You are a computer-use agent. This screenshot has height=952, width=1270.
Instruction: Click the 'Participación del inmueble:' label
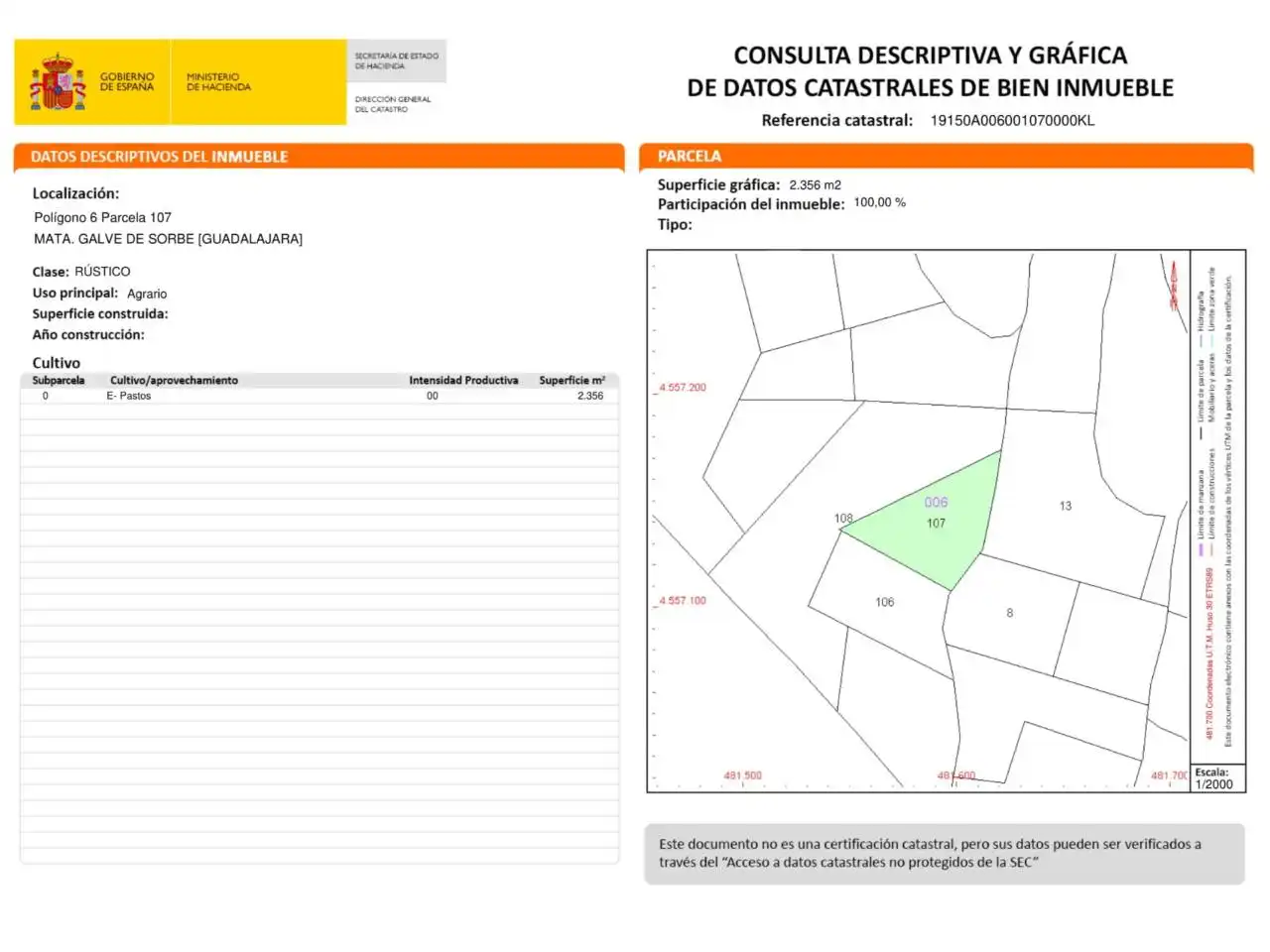[x=751, y=204]
